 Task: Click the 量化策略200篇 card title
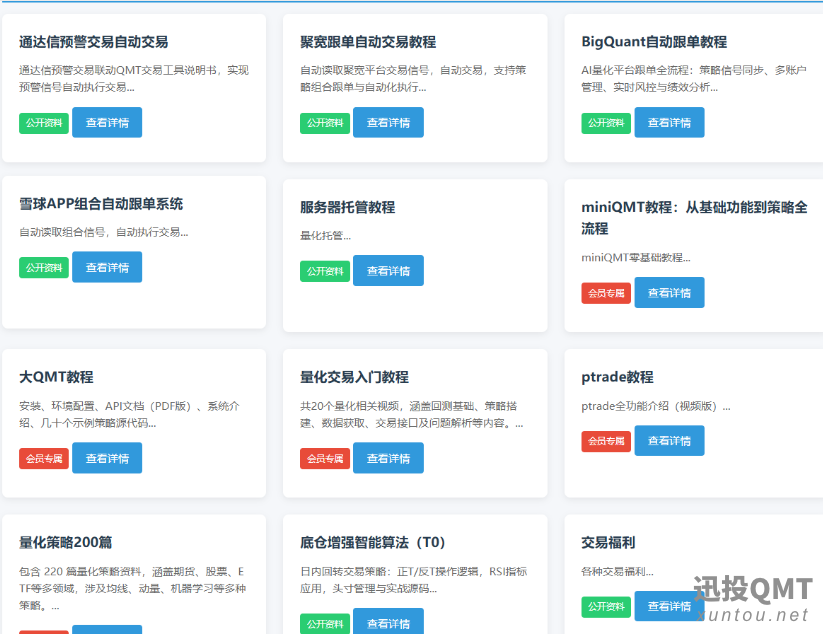pos(66,543)
